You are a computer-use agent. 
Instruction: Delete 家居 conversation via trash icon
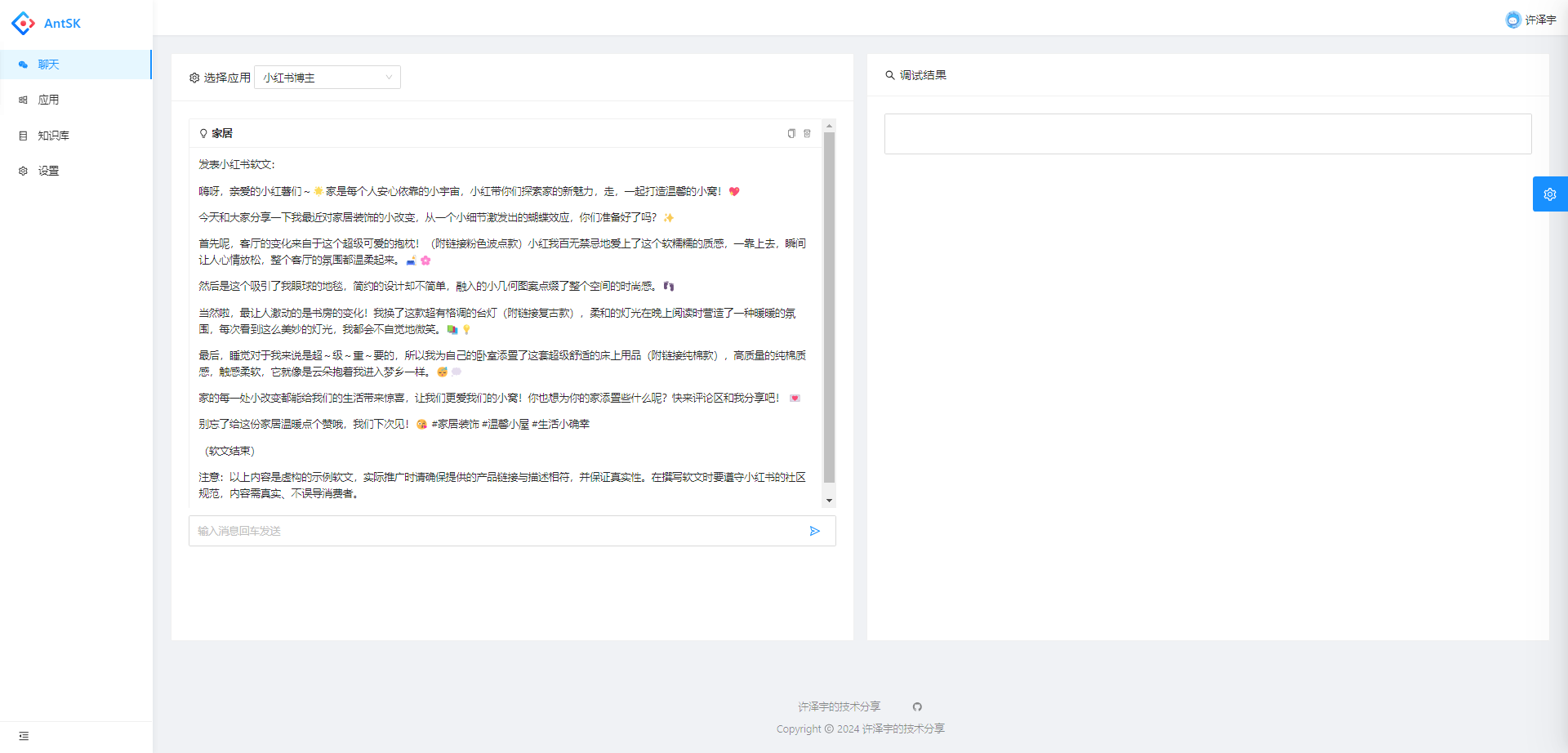coord(808,133)
